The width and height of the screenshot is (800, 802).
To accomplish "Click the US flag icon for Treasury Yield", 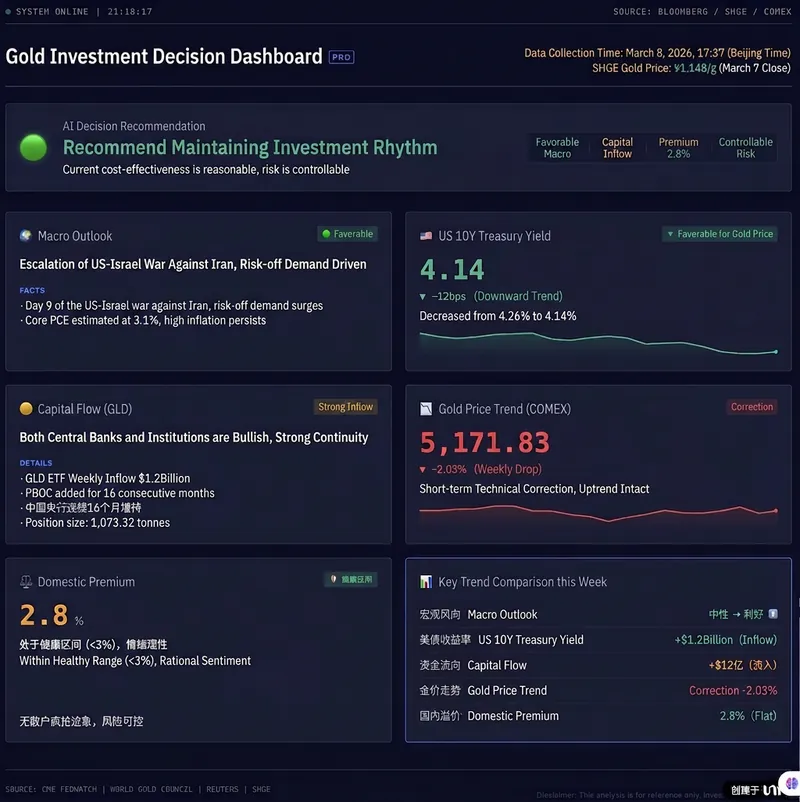I will point(426,236).
